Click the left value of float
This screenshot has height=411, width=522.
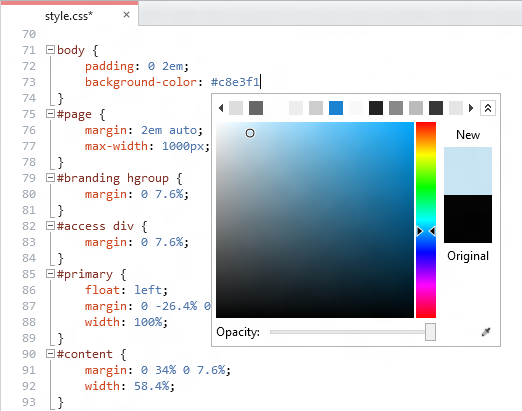(148, 290)
